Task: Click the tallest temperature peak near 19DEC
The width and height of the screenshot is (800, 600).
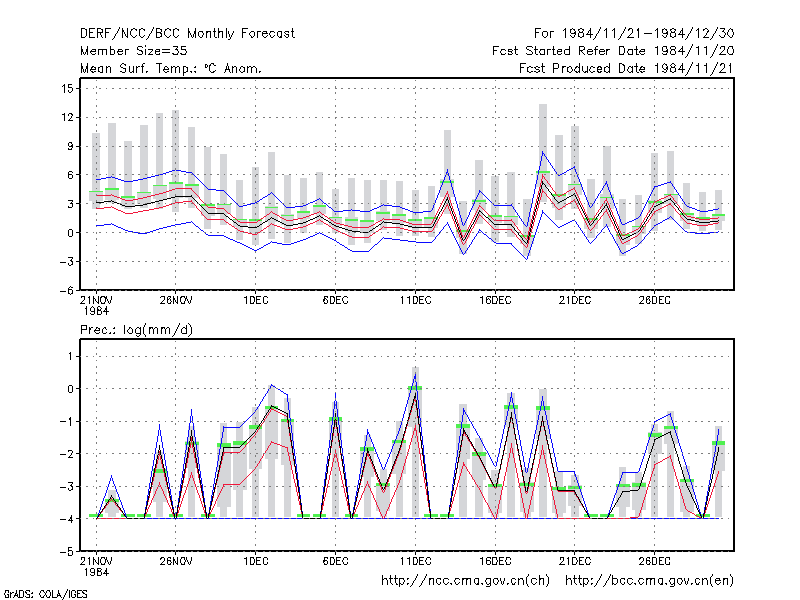Action: tap(543, 152)
